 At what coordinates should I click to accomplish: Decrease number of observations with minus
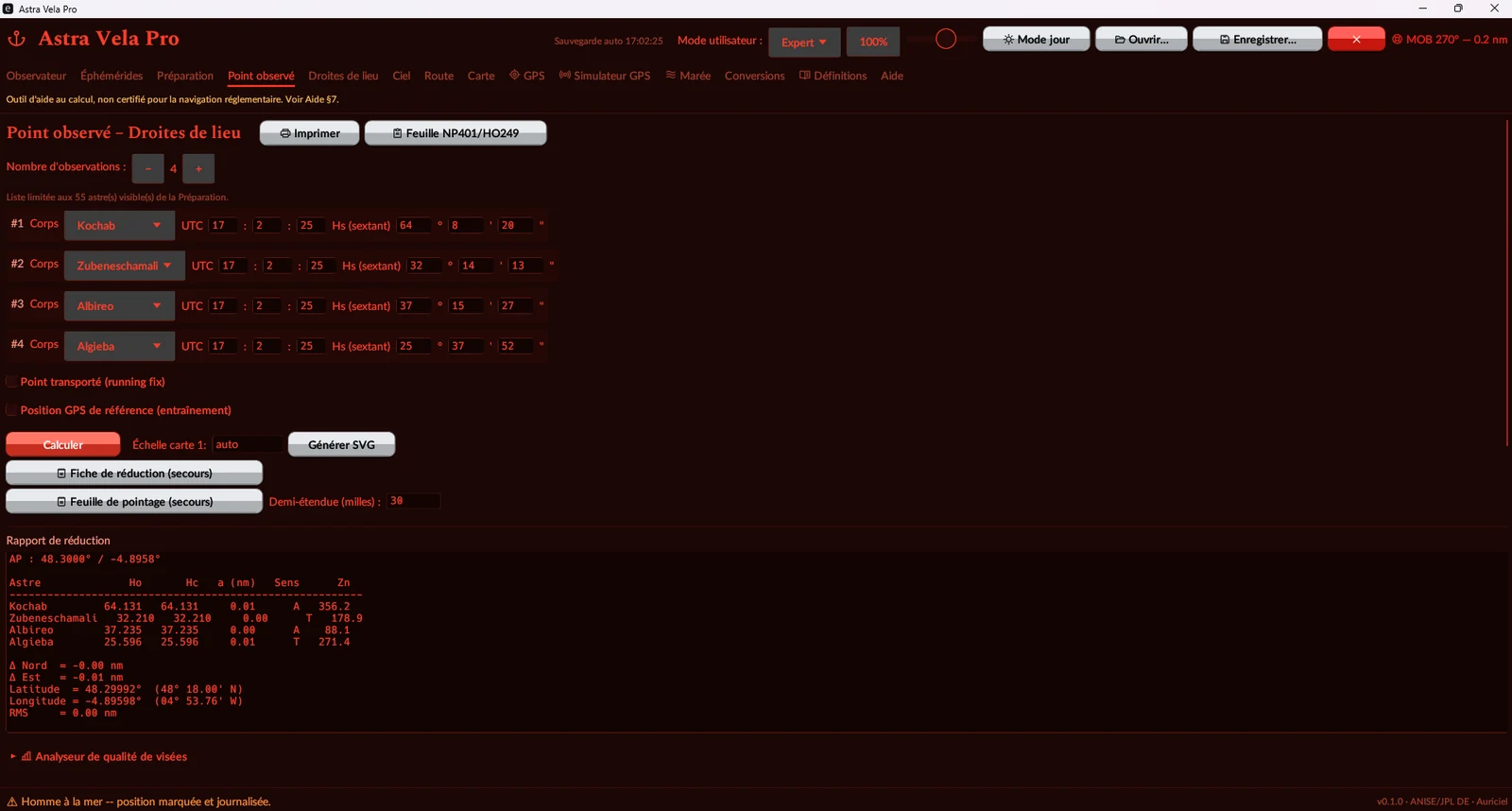[148, 168]
